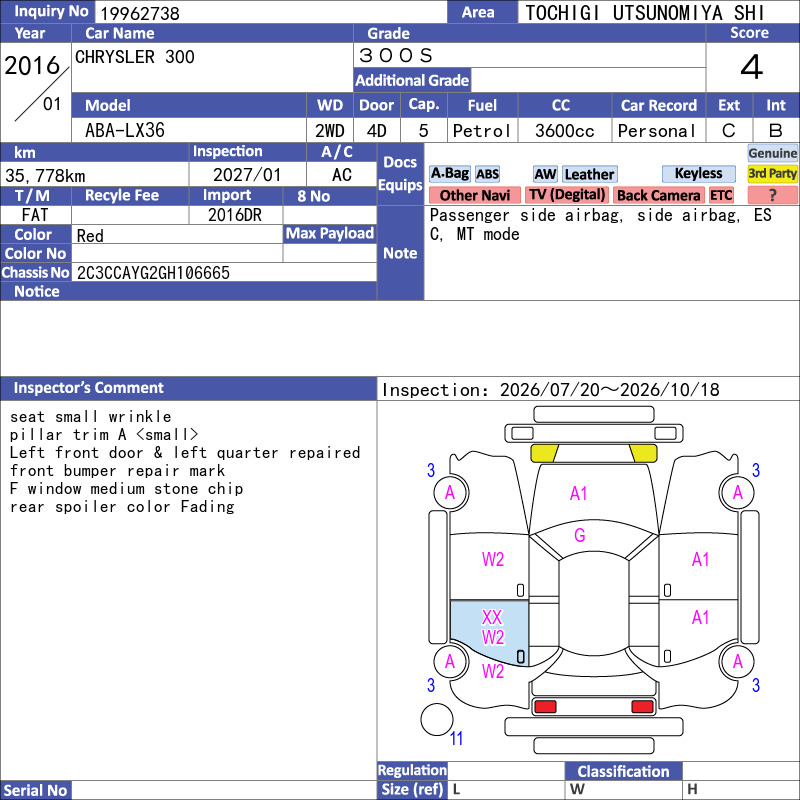The height and width of the screenshot is (800, 800).
Task: Click the Other Navi red badge
Action: pyautogui.click(x=474, y=195)
